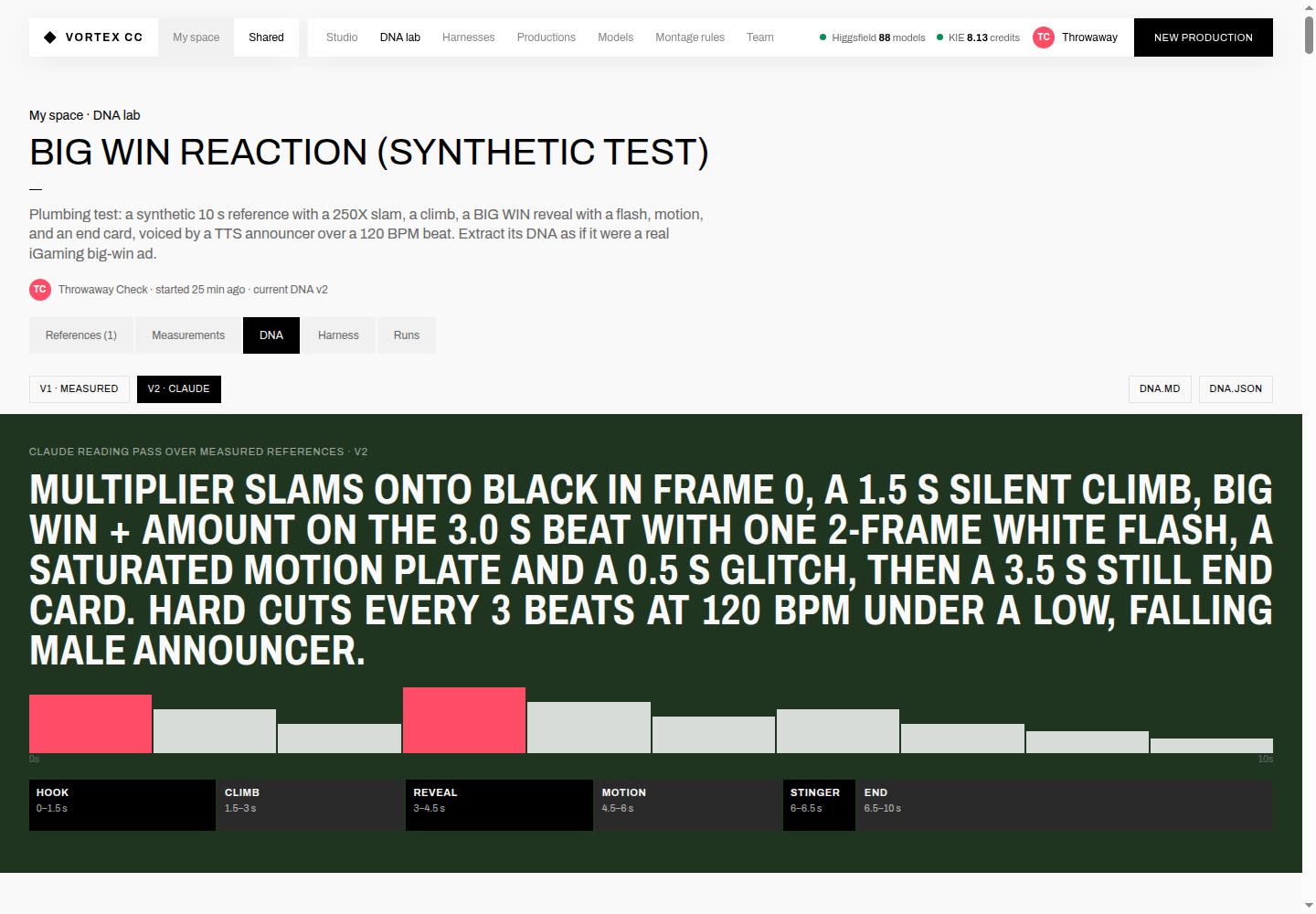Open Montage rules page
Screen dimensions: 1316x914
690,37
